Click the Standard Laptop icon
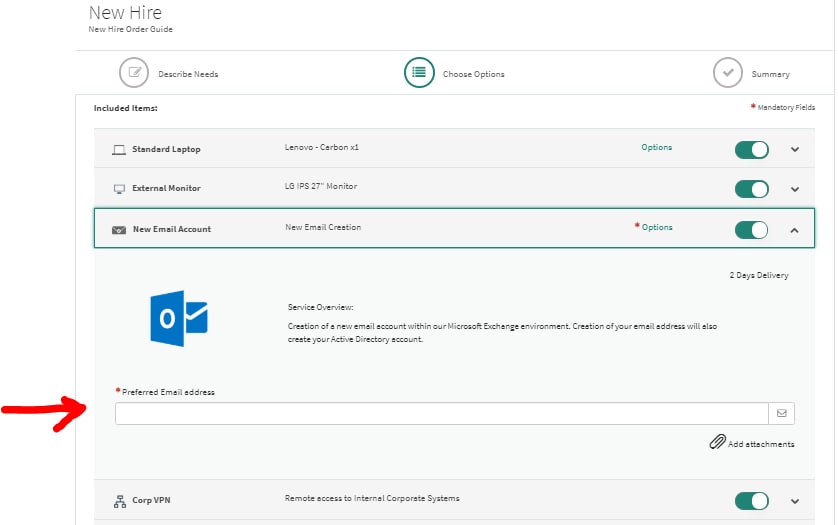 pos(119,149)
